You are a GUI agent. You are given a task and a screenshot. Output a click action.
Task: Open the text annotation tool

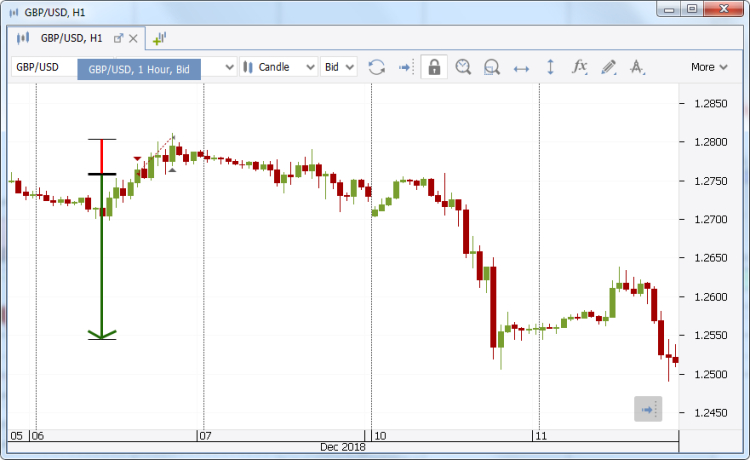(x=638, y=67)
